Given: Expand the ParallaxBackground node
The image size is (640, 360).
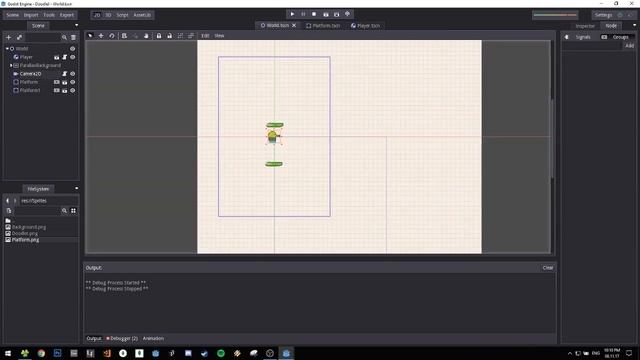Looking at the screenshot, I should [x=11, y=65].
